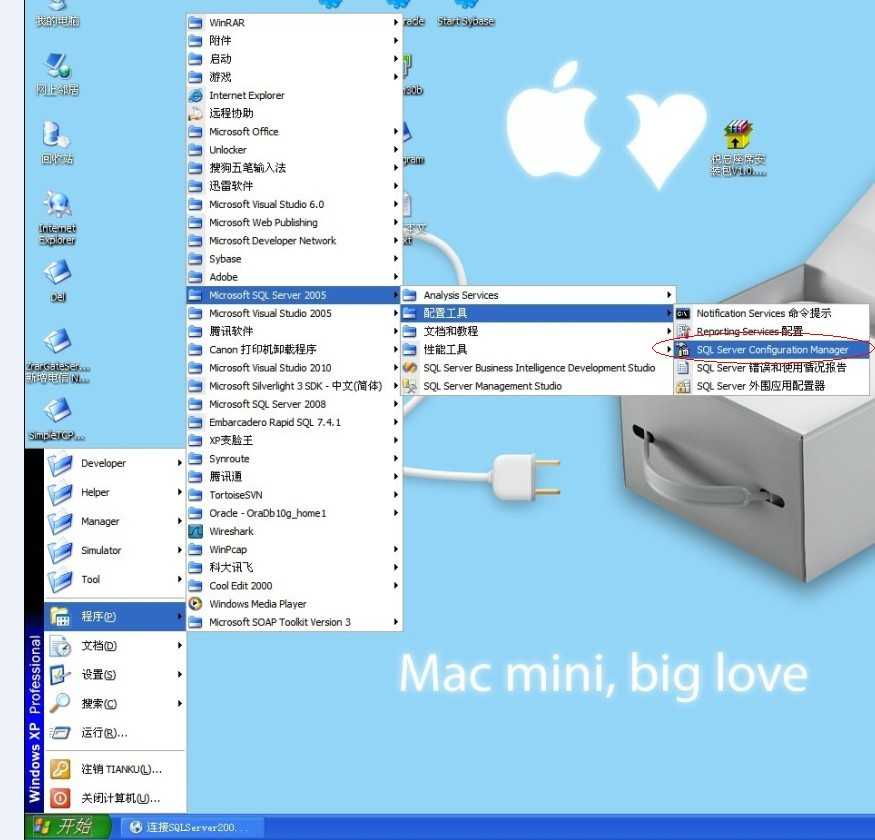Select Oracle - OraDb10g_home1 folder
Screen dimensions: 875x840
point(294,513)
